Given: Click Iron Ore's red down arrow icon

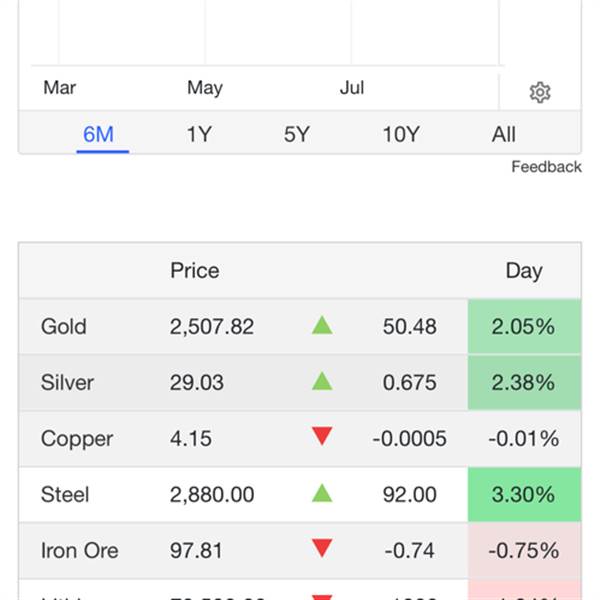Looking at the screenshot, I should [322, 549].
